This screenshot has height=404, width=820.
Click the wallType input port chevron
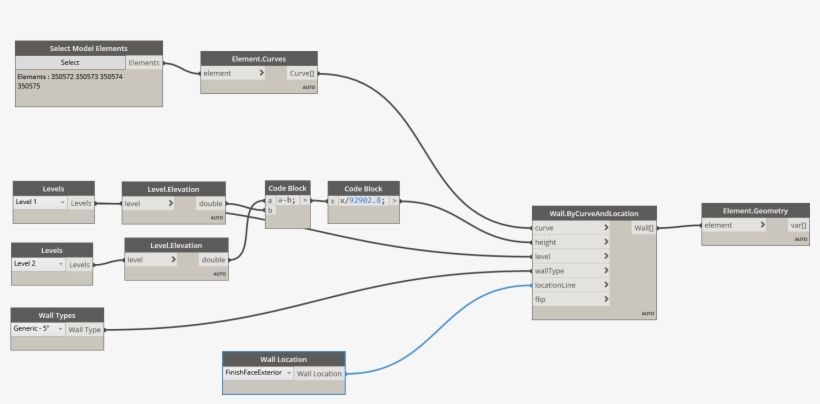pos(606,270)
